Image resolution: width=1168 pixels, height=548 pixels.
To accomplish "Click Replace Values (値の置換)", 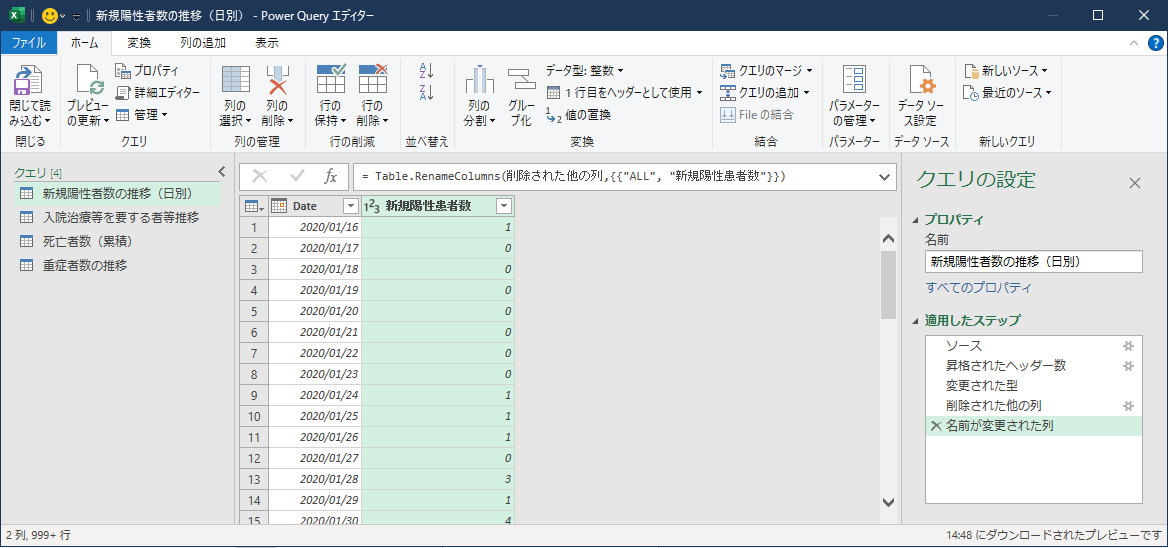I will point(578,115).
